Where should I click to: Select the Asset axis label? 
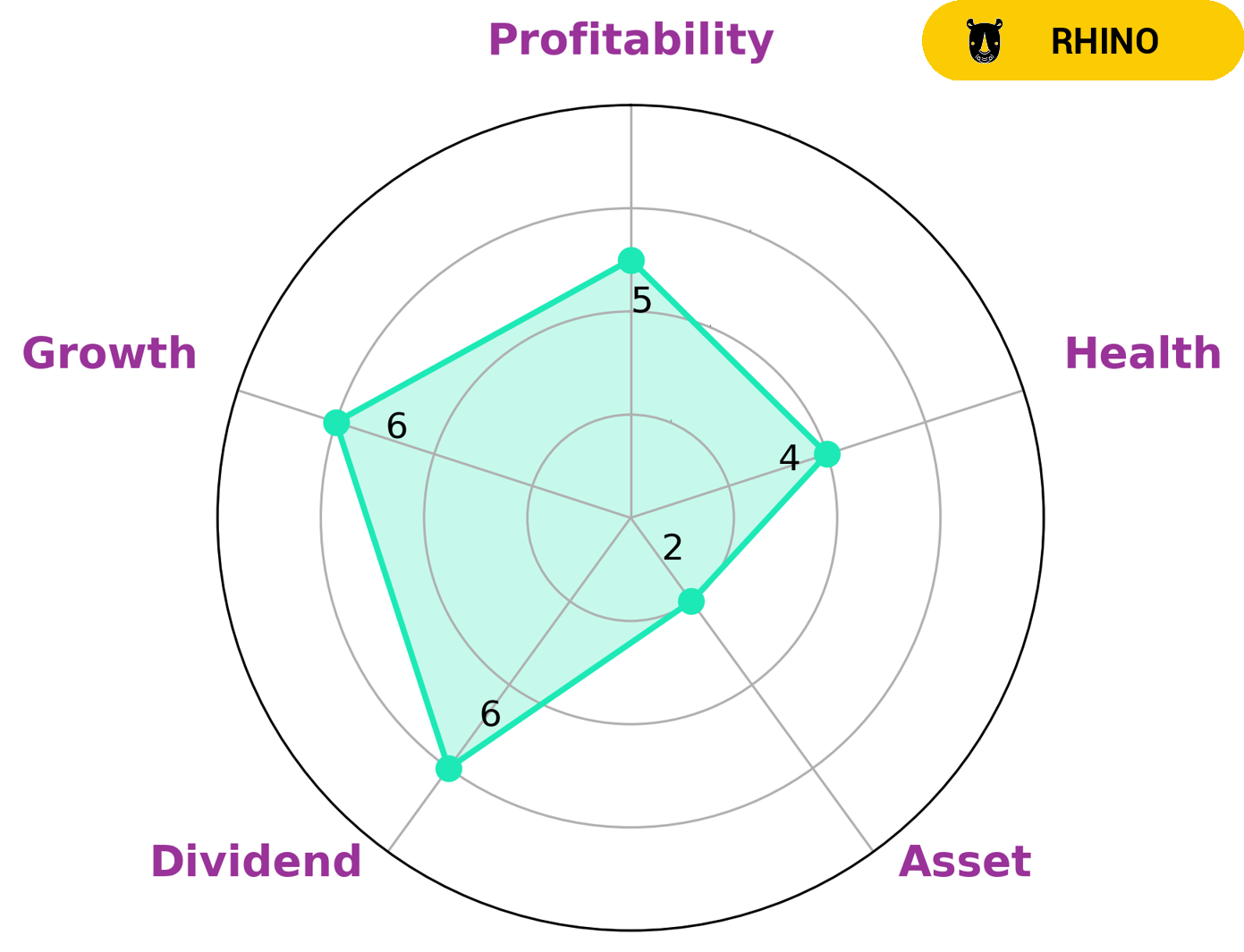click(x=964, y=862)
